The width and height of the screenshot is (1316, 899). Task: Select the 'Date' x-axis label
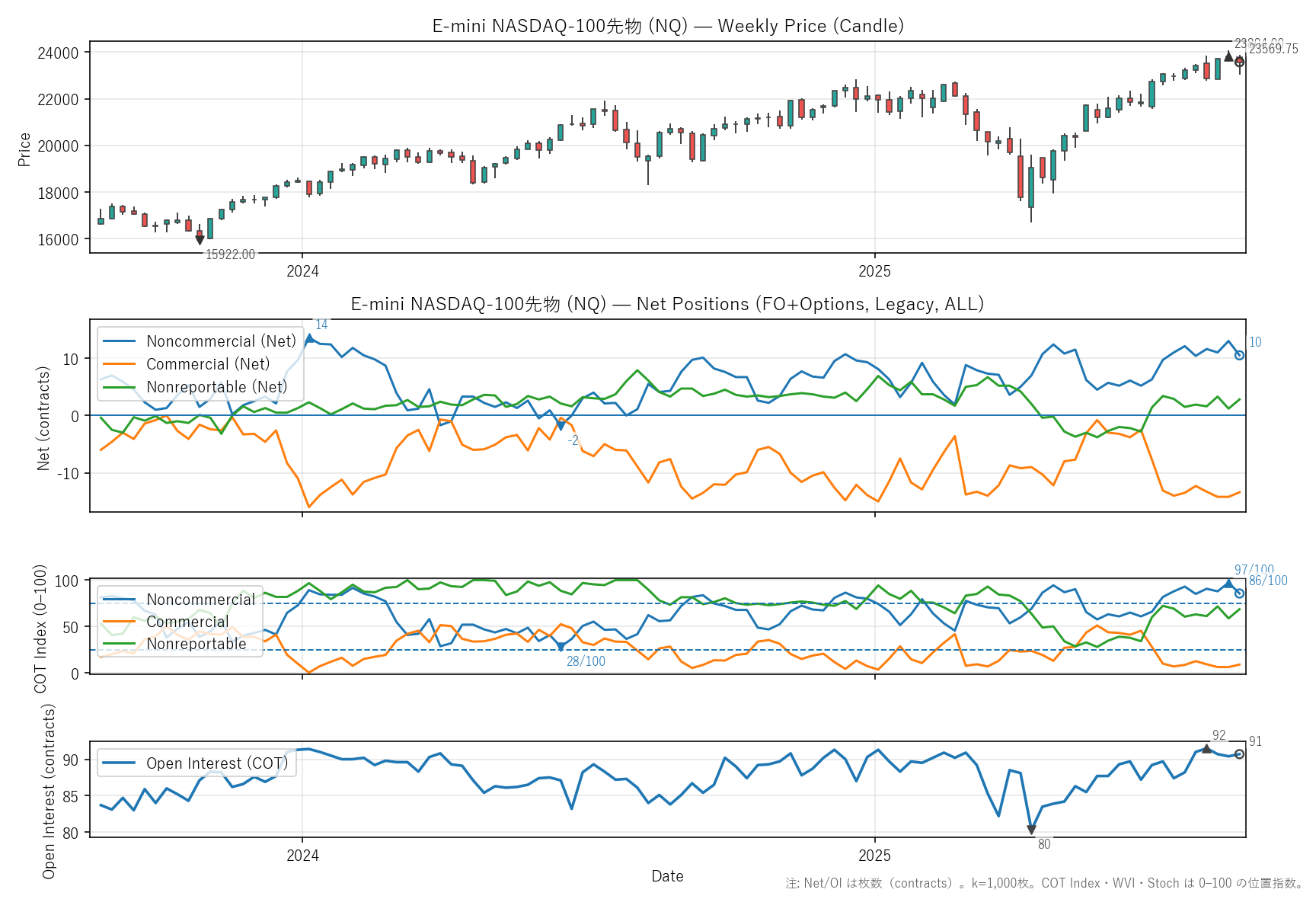pyautogui.click(x=667, y=876)
